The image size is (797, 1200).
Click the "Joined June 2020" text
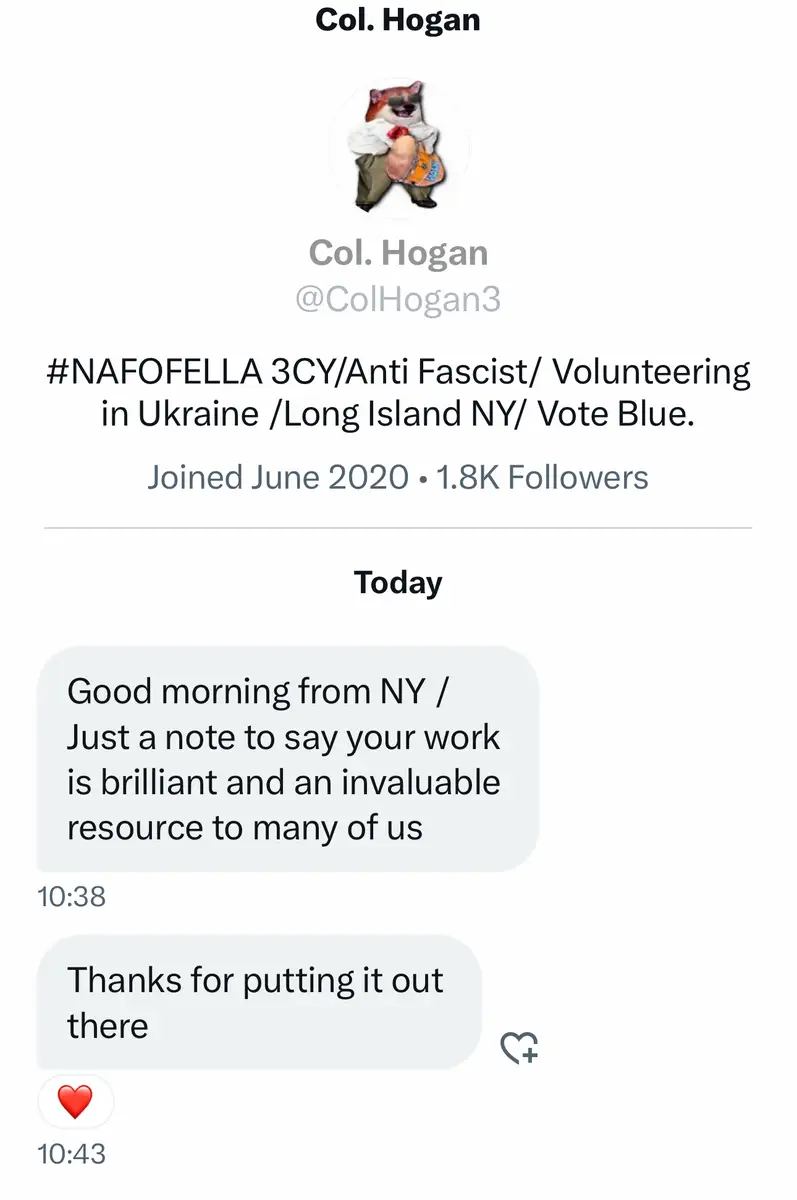pyautogui.click(x=277, y=477)
